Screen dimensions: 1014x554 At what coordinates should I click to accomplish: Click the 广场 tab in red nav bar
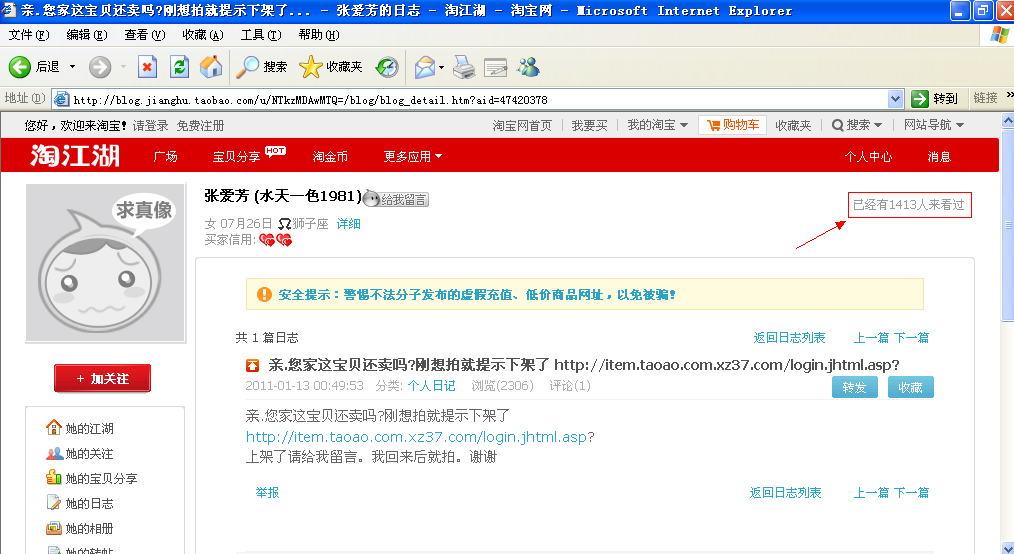tap(166, 156)
